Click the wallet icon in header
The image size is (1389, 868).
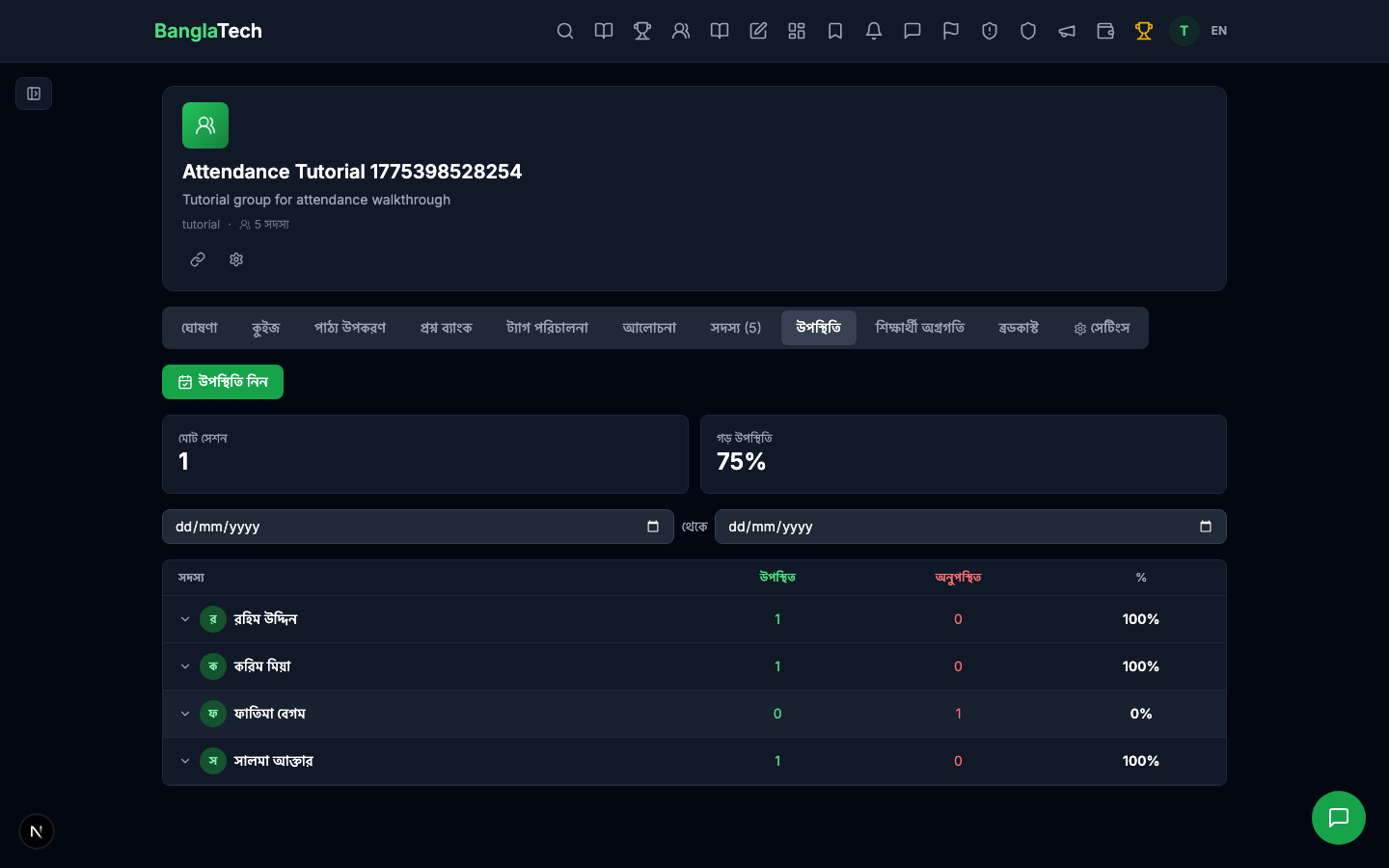1105,31
